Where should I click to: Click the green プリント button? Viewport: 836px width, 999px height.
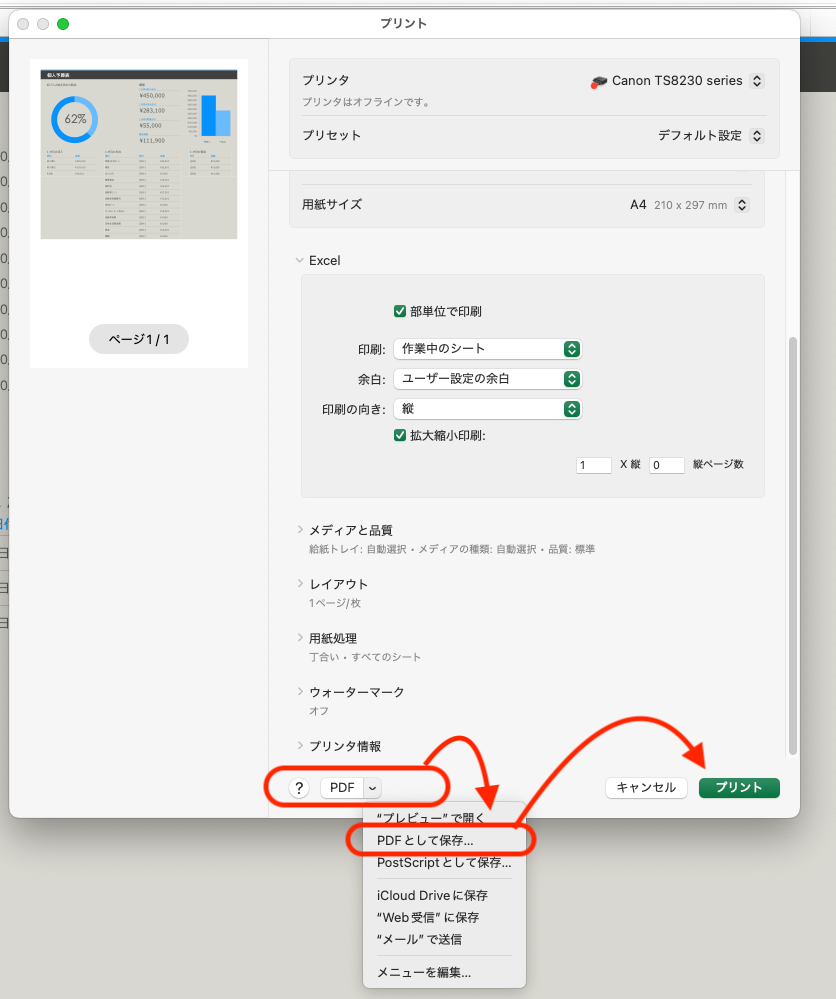click(739, 787)
